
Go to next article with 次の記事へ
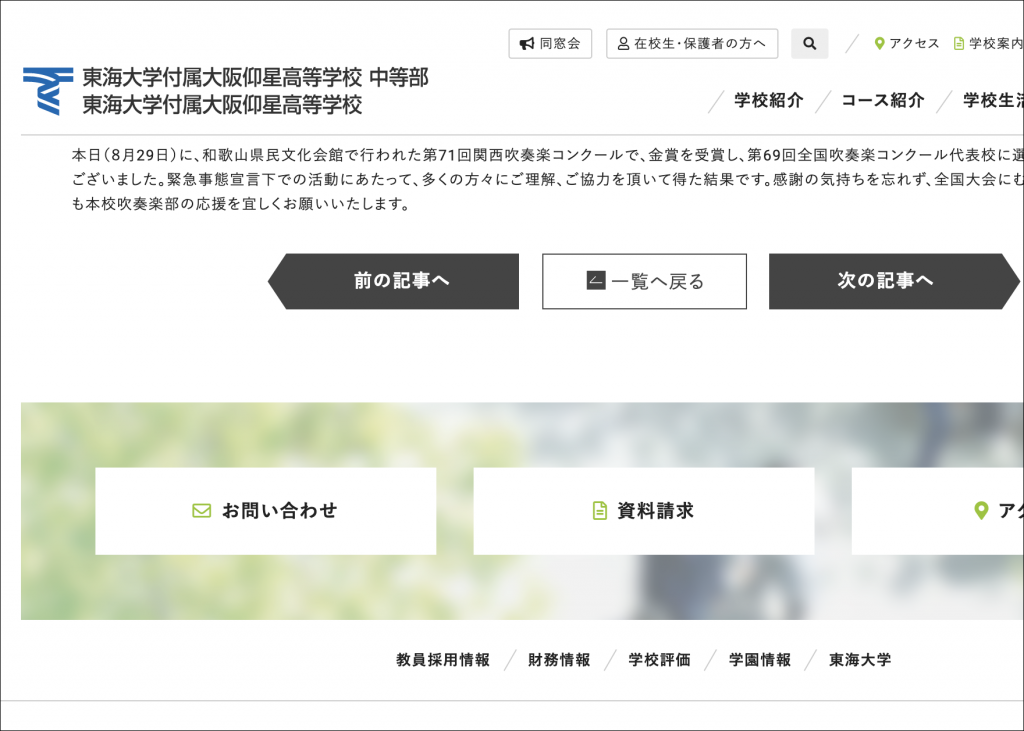tap(886, 281)
